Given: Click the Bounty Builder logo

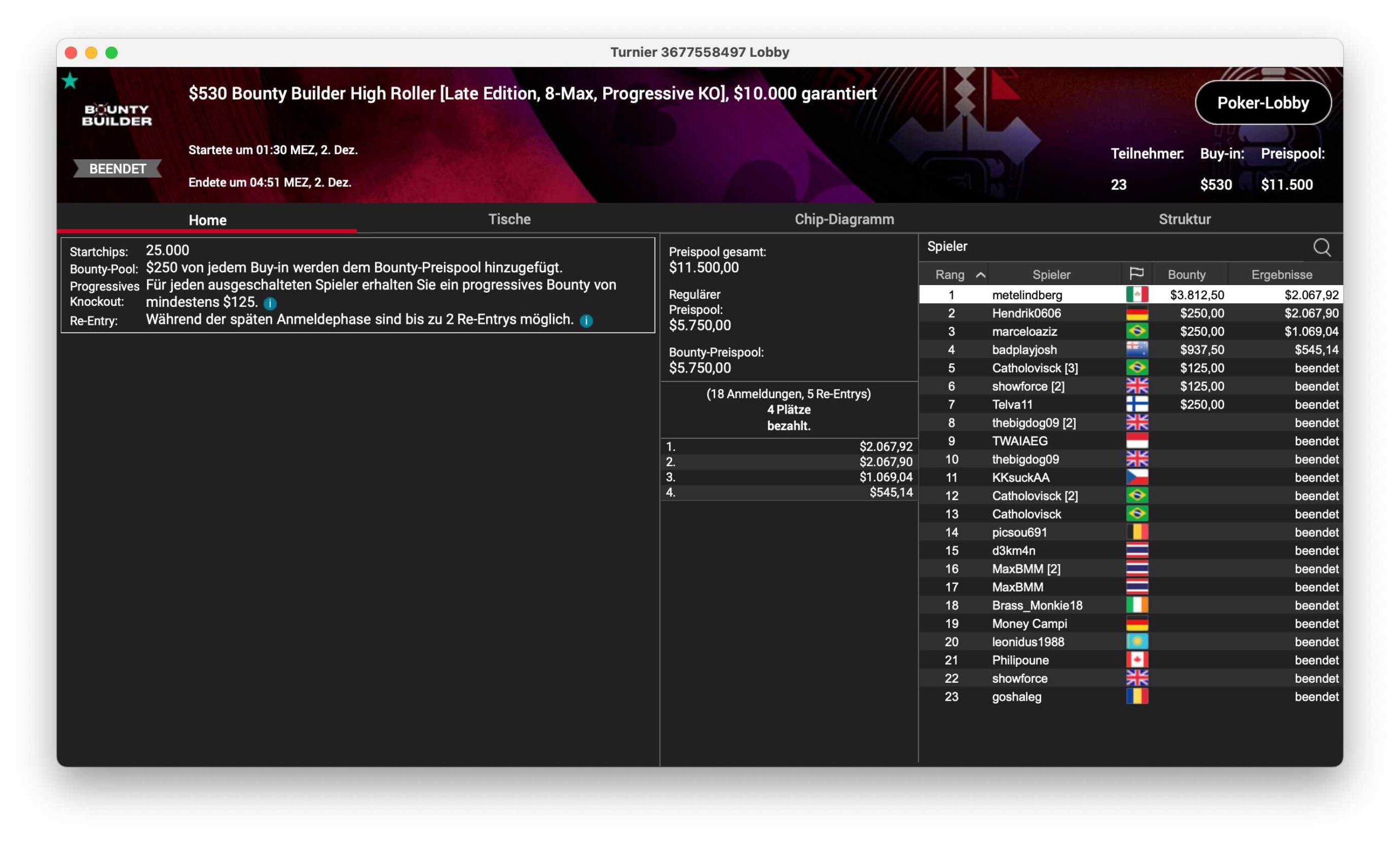Looking at the screenshot, I should pyautogui.click(x=117, y=114).
